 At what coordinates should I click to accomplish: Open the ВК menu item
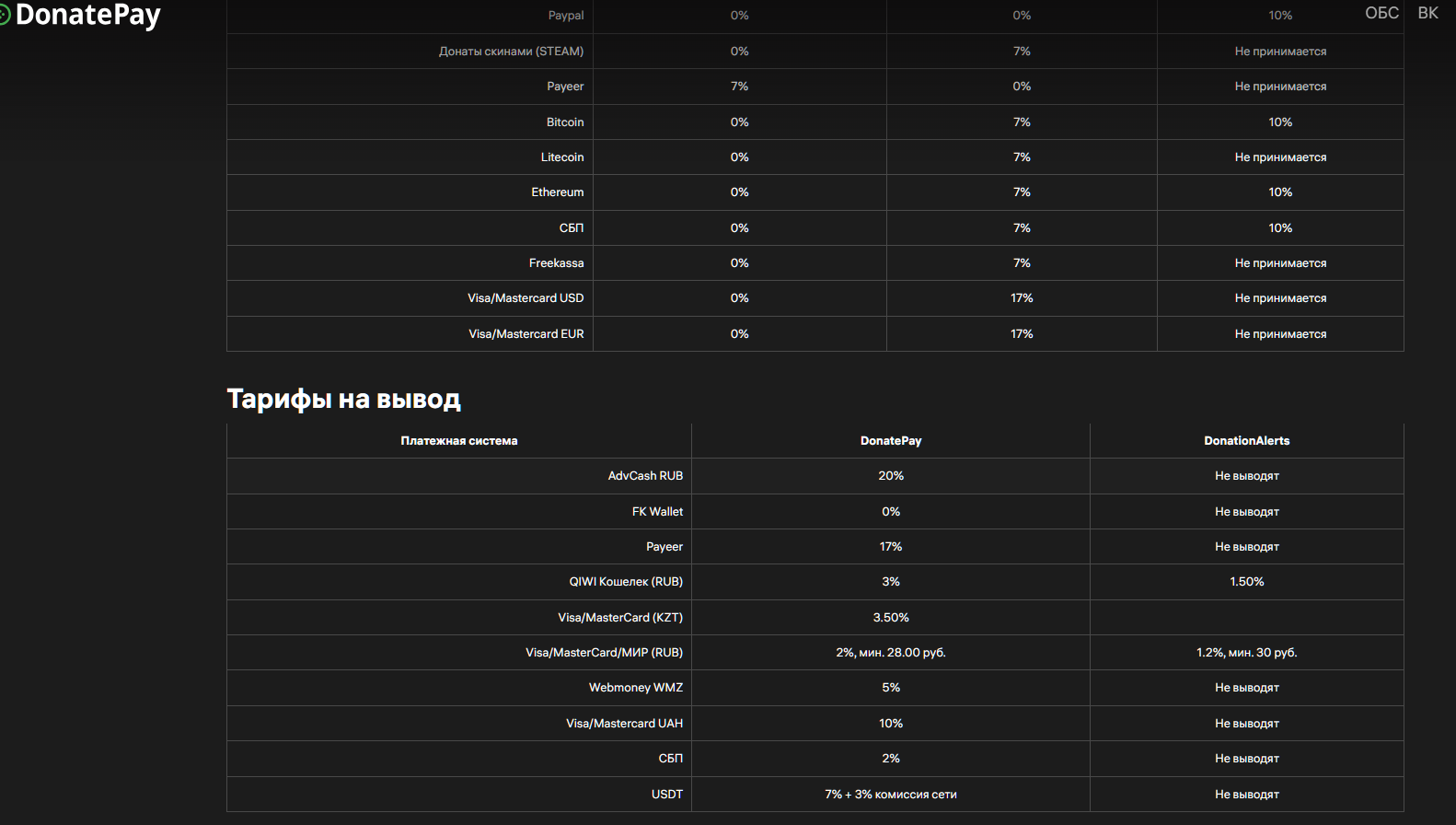point(1427,13)
